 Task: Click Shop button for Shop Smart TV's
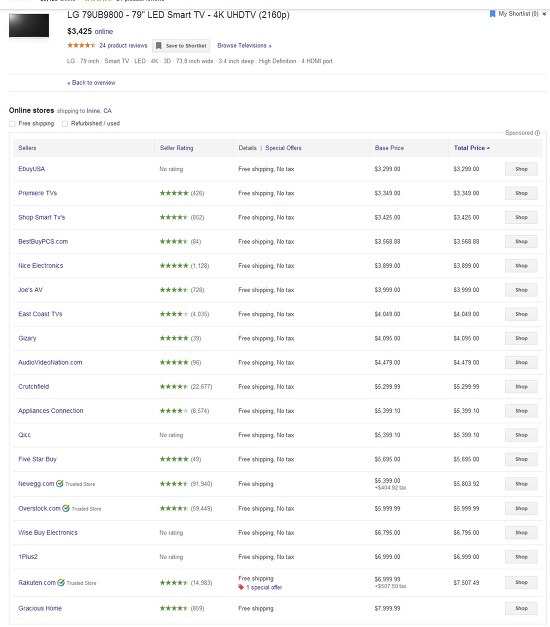click(x=521, y=218)
